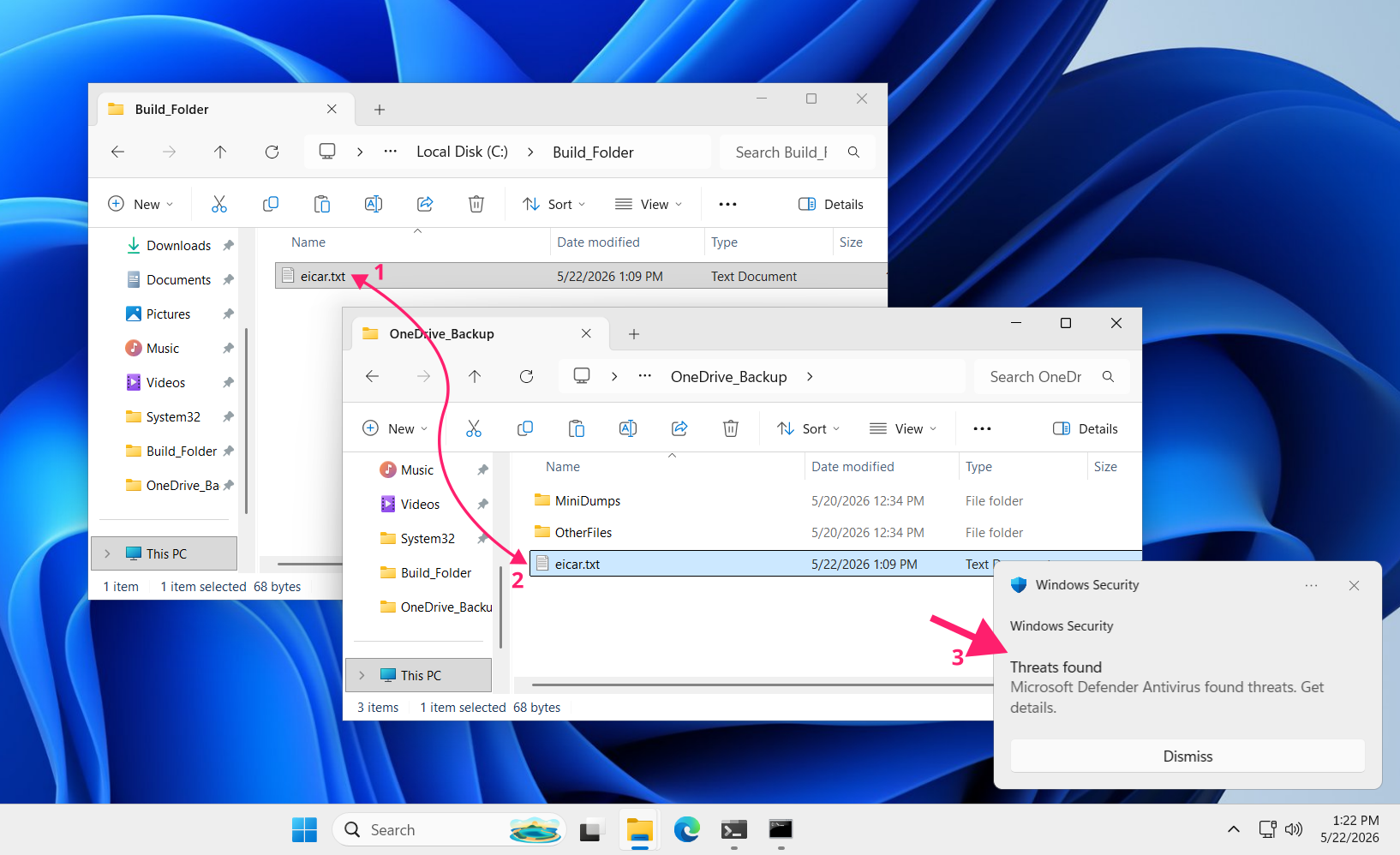The height and width of the screenshot is (855, 1400).
Task: Open the network icon in system tray
Action: tap(1267, 829)
